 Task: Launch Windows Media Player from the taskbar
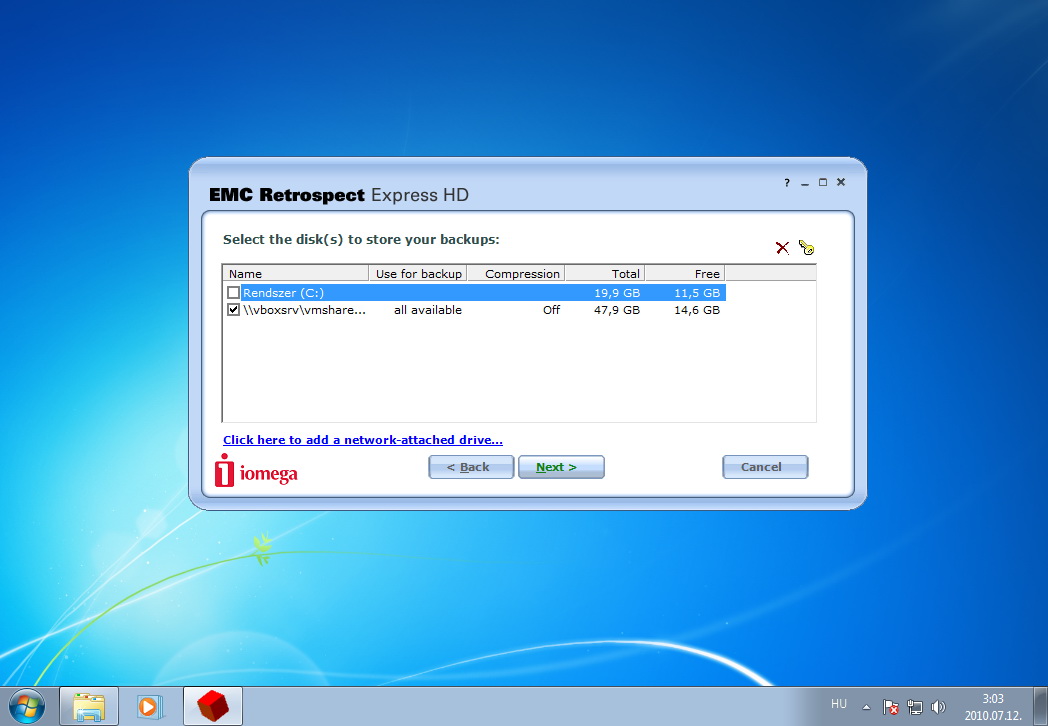click(x=149, y=706)
